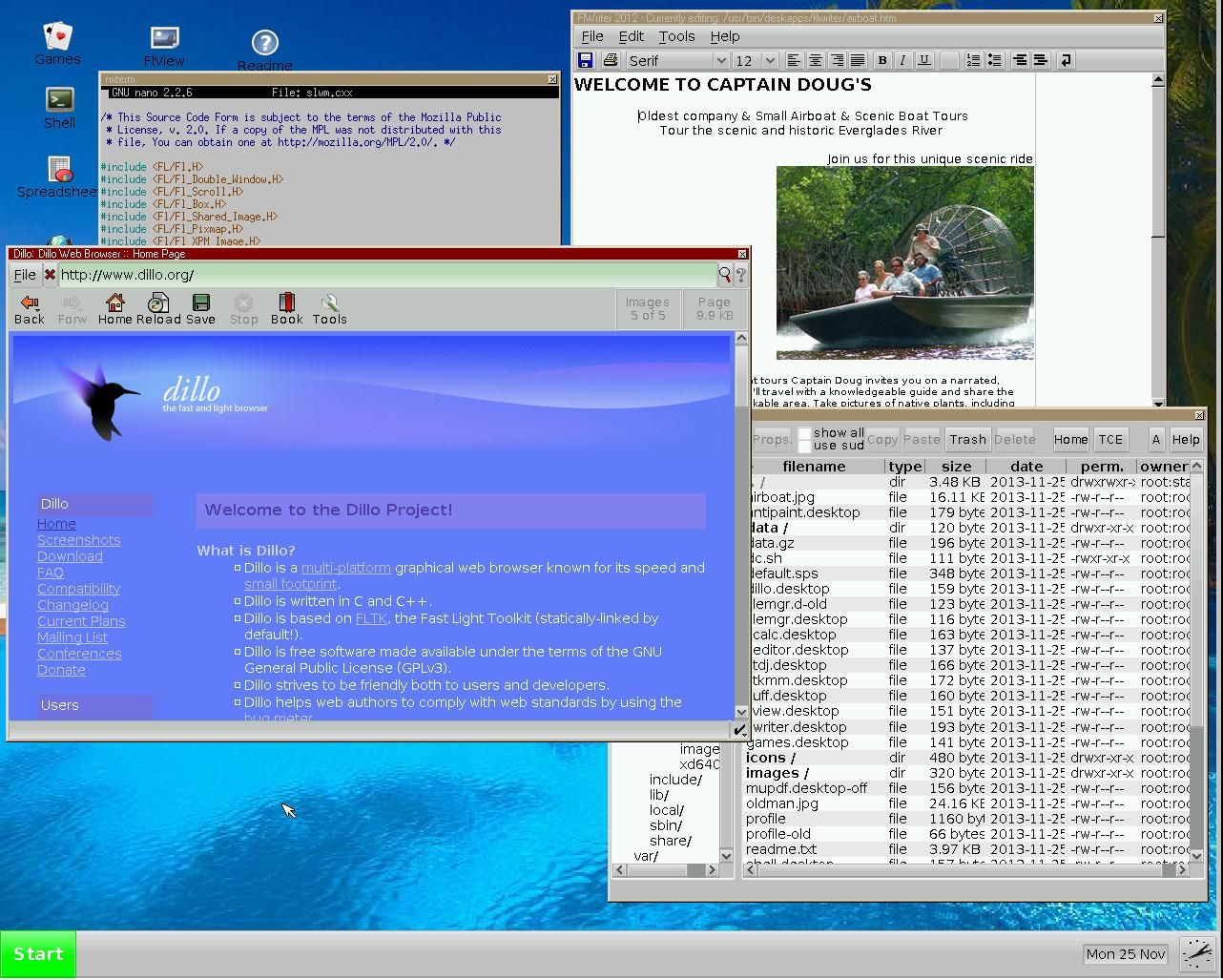The width and height of the screenshot is (1223, 980).
Task: Toggle bold formatting in FlWriter
Action: pos(881,60)
